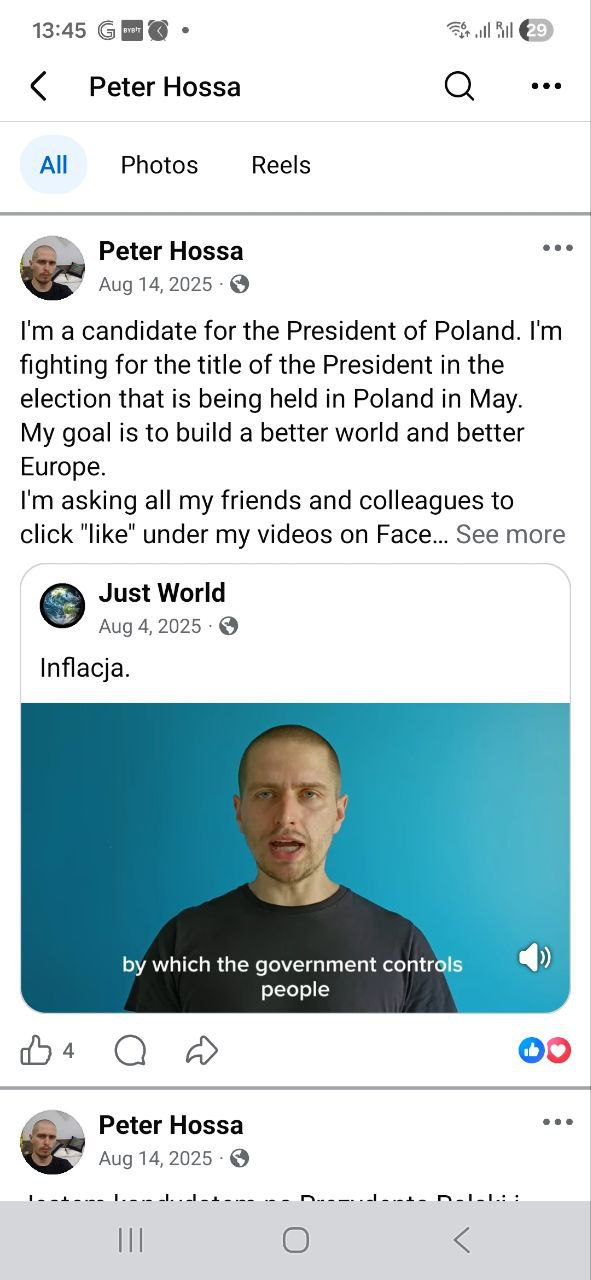Open comments via speech bubble icon
The height and width of the screenshot is (1280, 591).
(x=130, y=1050)
